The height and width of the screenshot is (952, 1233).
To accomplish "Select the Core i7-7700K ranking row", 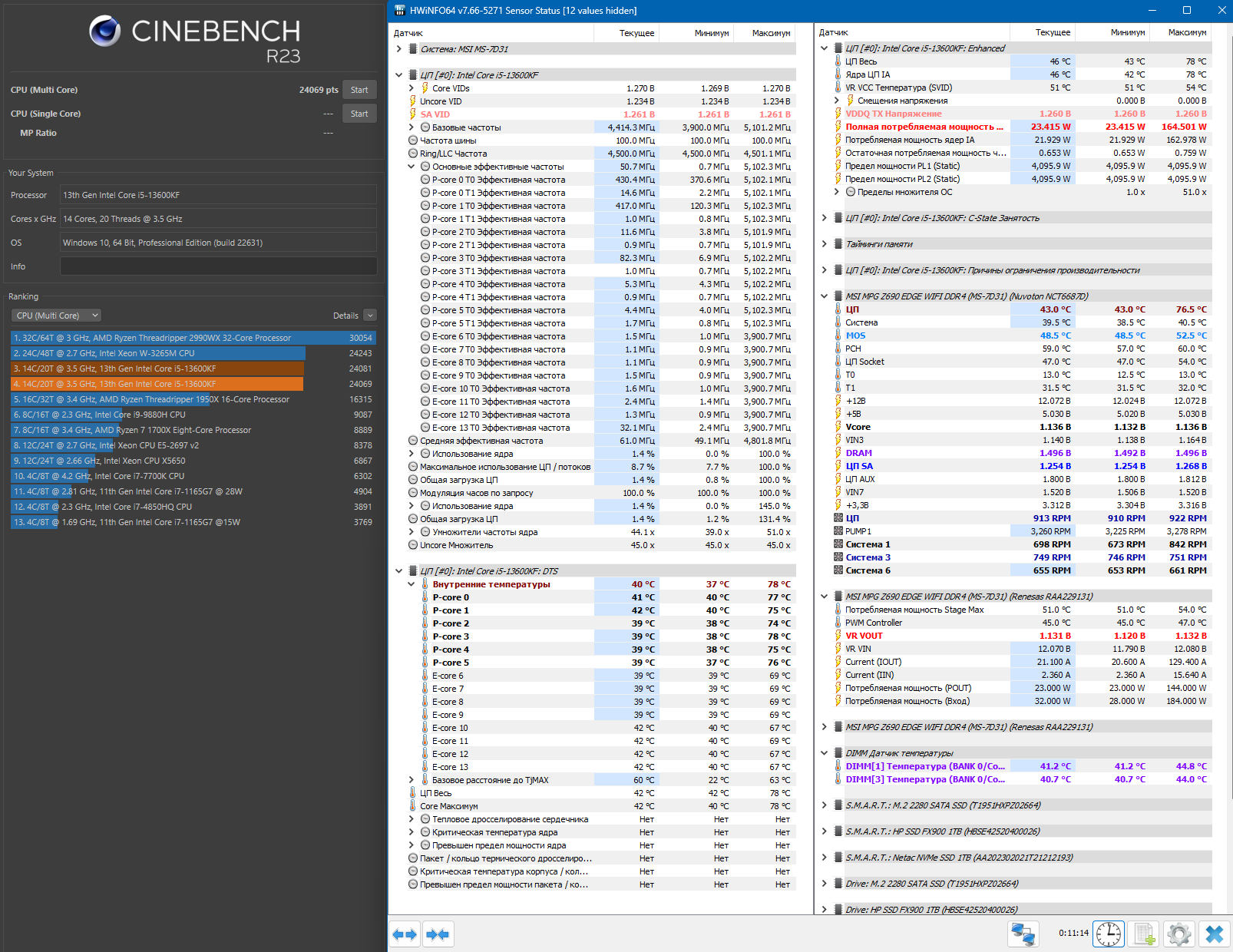I will [193, 476].
